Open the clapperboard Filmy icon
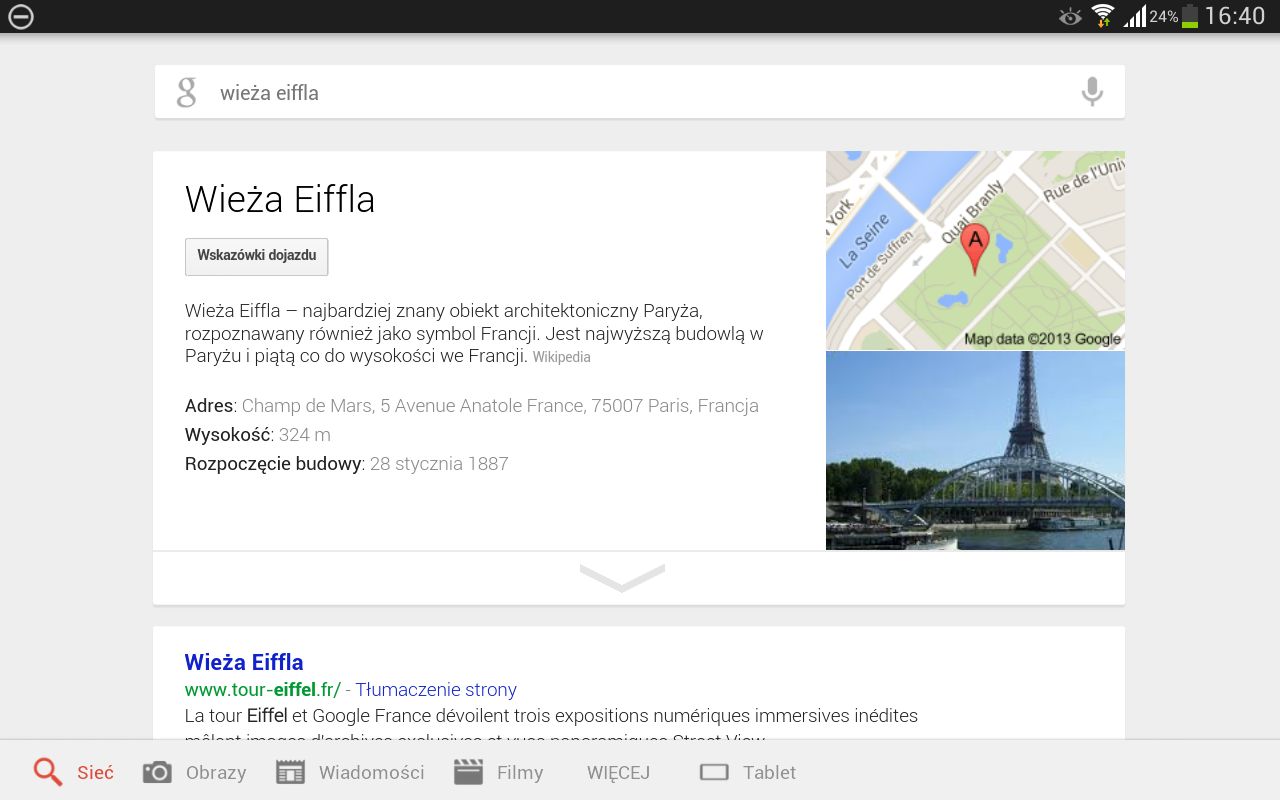The height and width of the screenshot is (800, 1280). pos(468,772)
